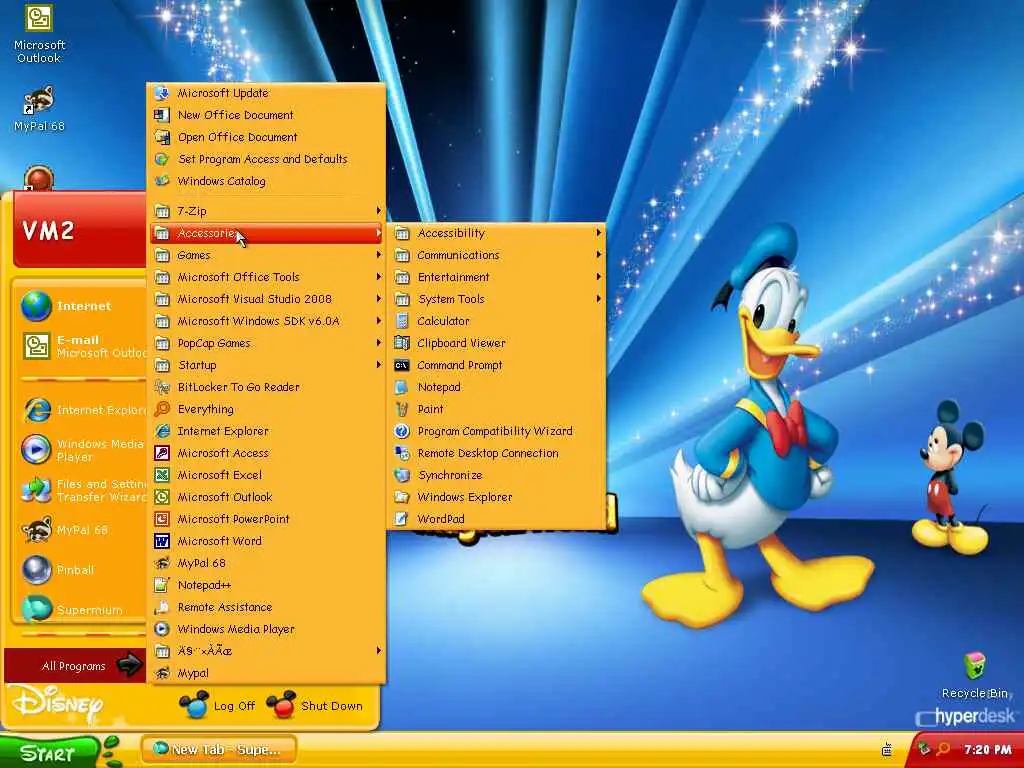This screenshot has height=768, width=1024.
Task: Expand PopCap Games submenu
Action: [266, 343]
